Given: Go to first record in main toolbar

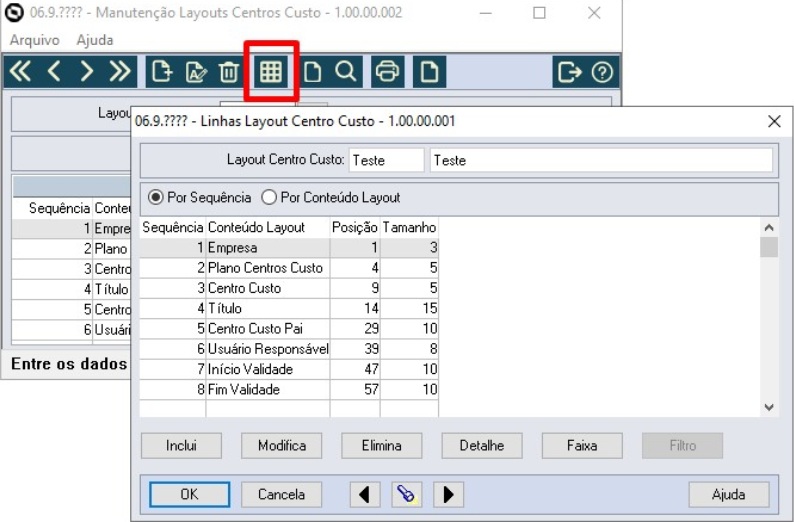Looking at the screenshot, I should [20, 71].
